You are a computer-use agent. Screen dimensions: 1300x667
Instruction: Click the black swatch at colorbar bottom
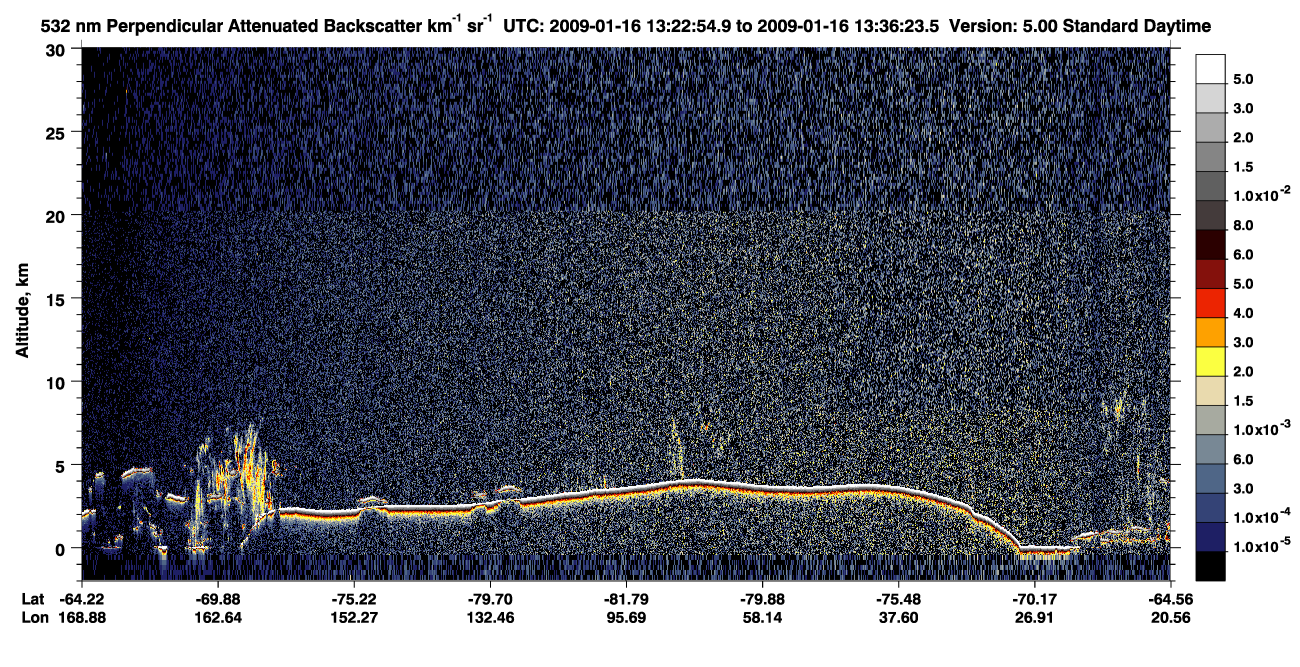(x=1210, y=566)
